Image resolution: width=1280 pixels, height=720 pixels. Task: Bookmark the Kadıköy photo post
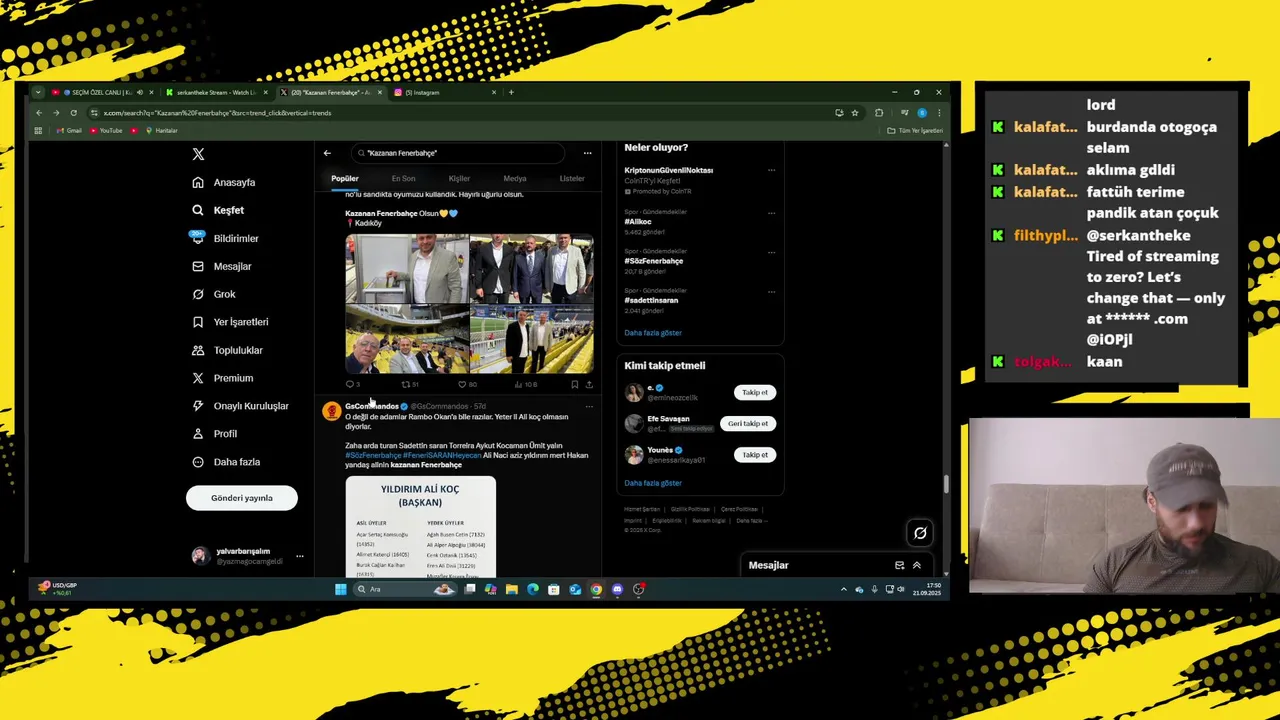click(x=574, y=384)
